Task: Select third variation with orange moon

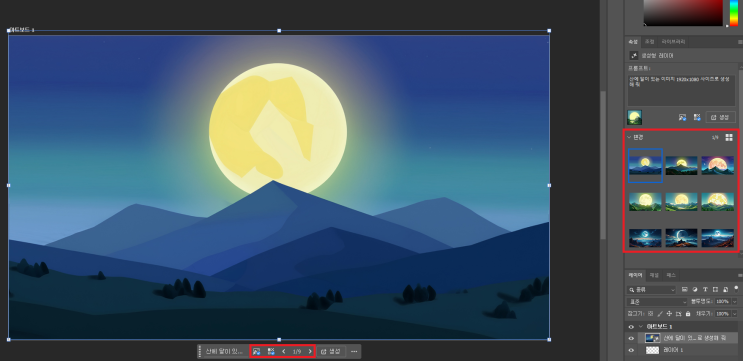Action: (717, 165)
